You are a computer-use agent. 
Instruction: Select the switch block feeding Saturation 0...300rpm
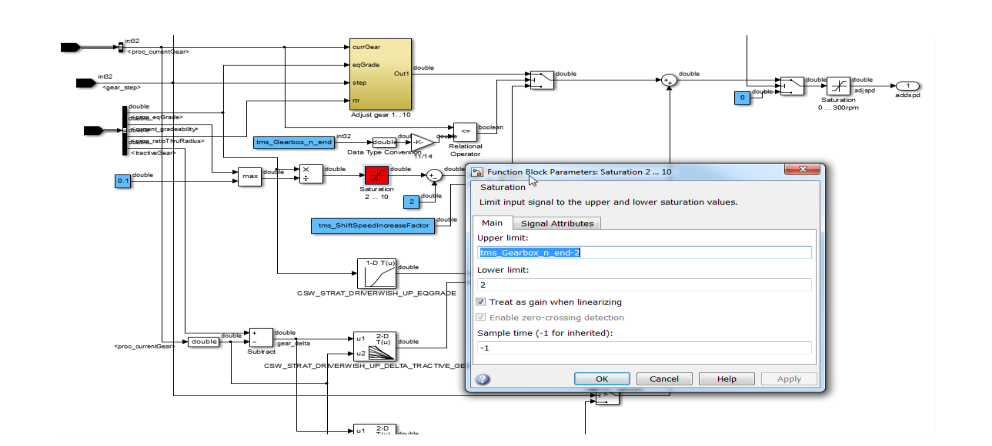(791, 85)
